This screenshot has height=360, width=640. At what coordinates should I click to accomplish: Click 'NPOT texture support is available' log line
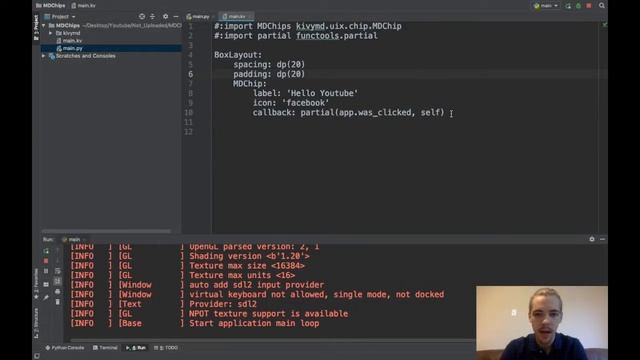pos(269,314)
